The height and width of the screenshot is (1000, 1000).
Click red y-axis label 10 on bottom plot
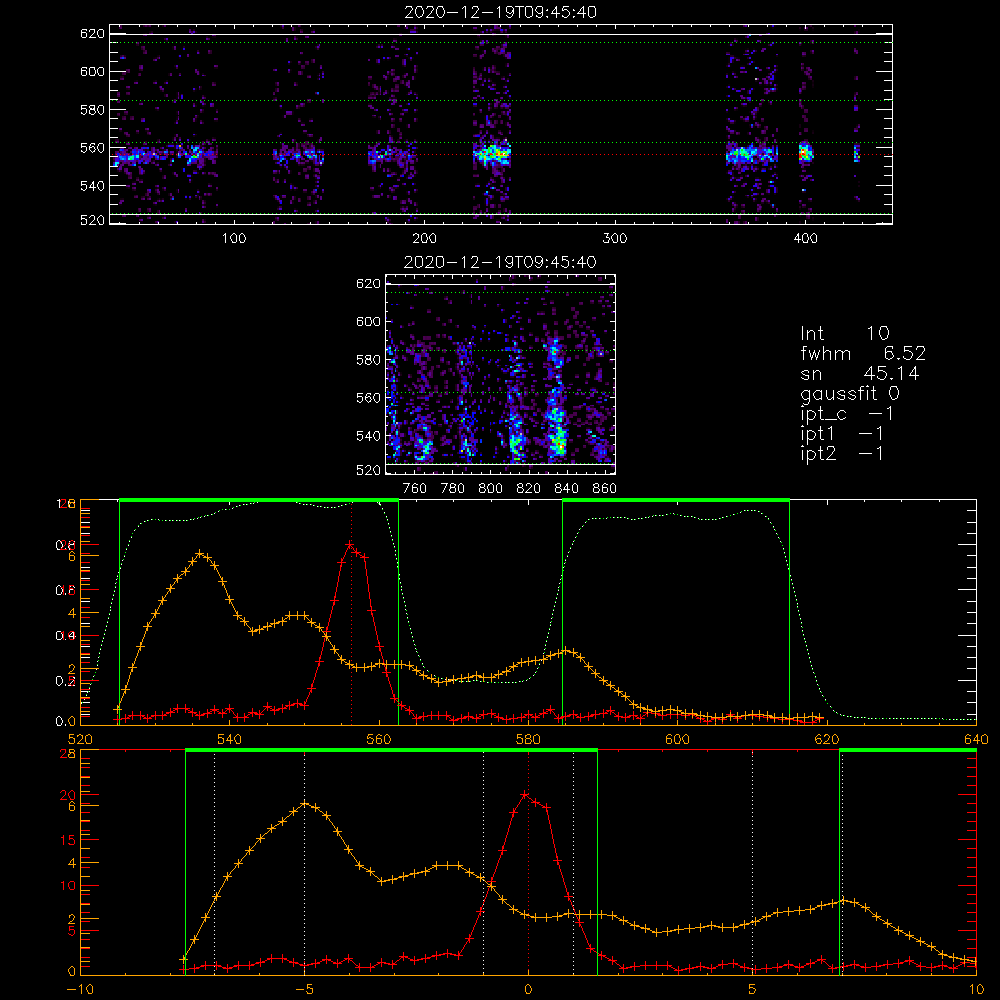point(68,885)
